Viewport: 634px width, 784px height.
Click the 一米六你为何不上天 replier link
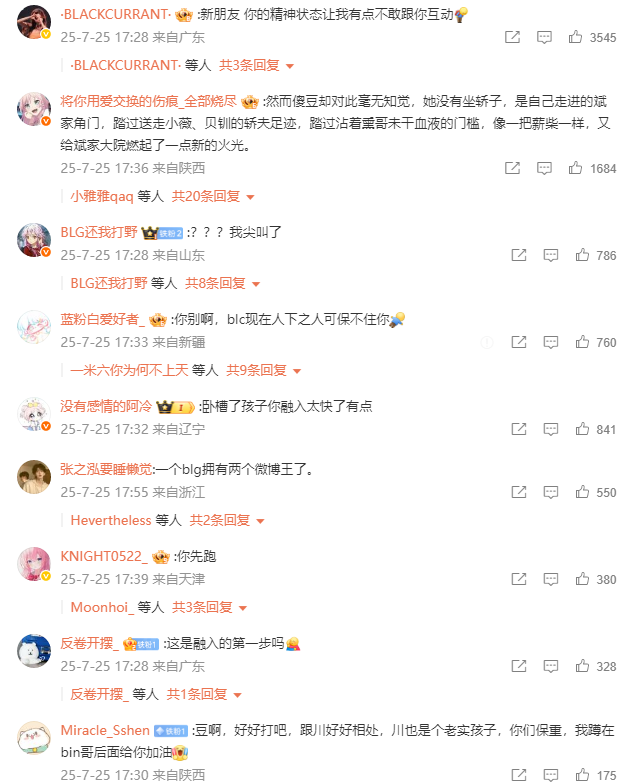coord(130,370)
